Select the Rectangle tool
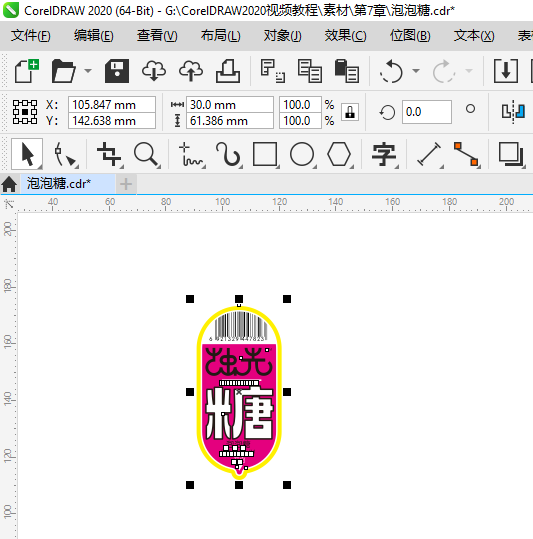The image size is (533, 539). click(x=265, y=154)
